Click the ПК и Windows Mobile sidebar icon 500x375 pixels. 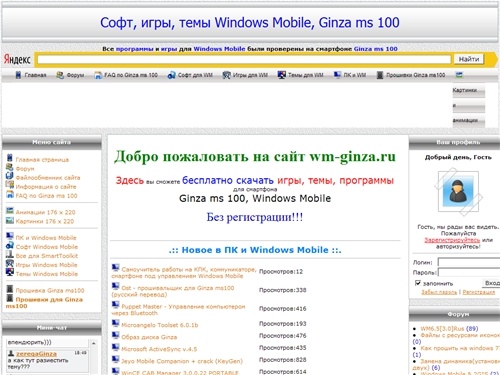(x=10, y=236)
